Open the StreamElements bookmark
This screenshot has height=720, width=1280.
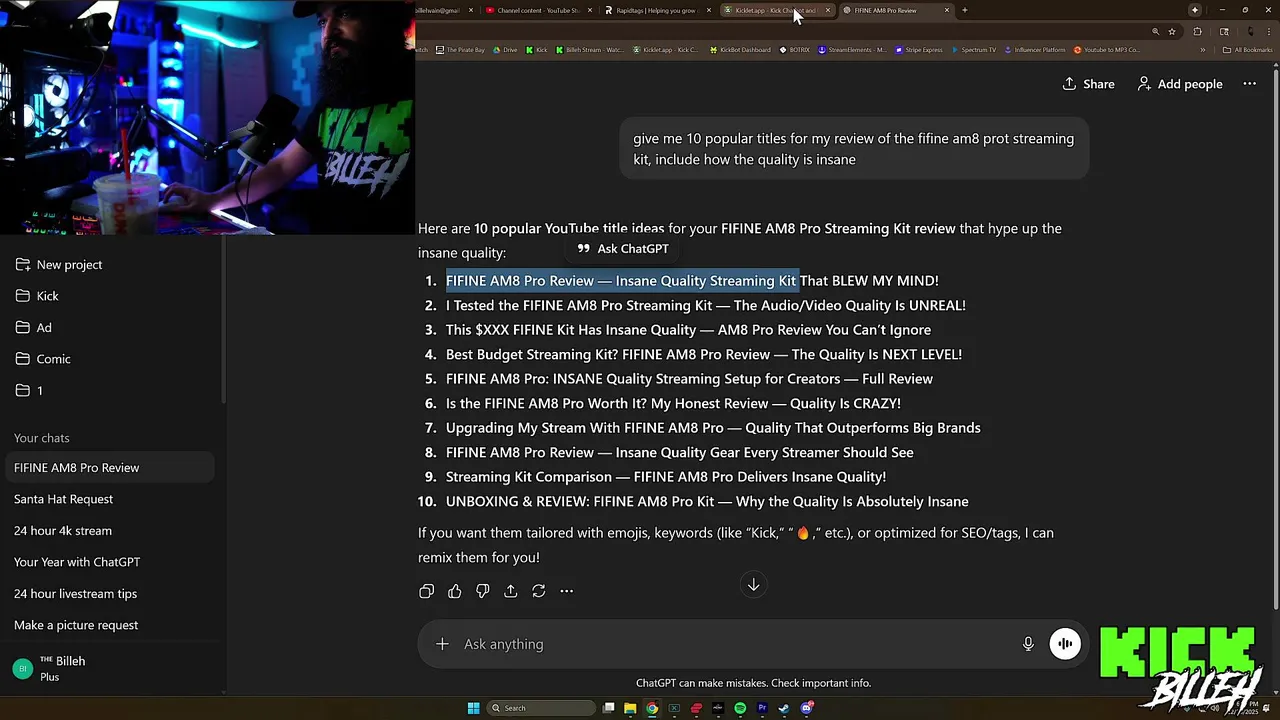click(x=852, y=50)
